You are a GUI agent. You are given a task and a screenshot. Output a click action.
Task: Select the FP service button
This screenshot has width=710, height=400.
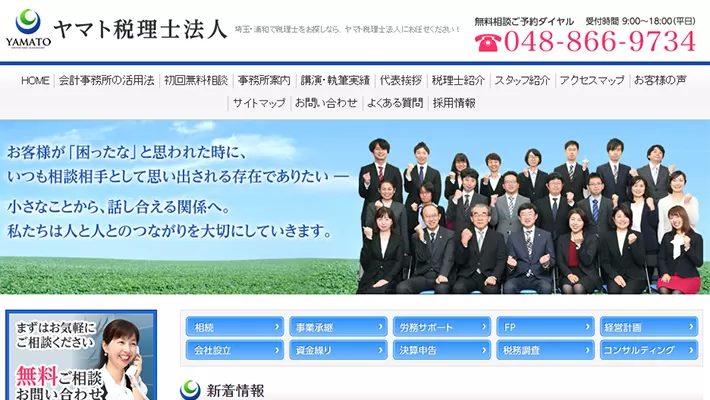(x=545, y=327)
